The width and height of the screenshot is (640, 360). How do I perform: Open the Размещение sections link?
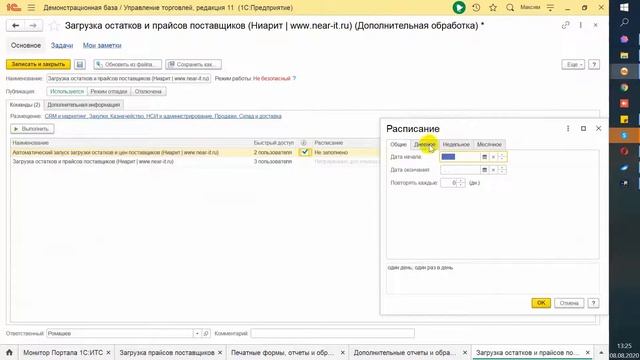[163, 116]
